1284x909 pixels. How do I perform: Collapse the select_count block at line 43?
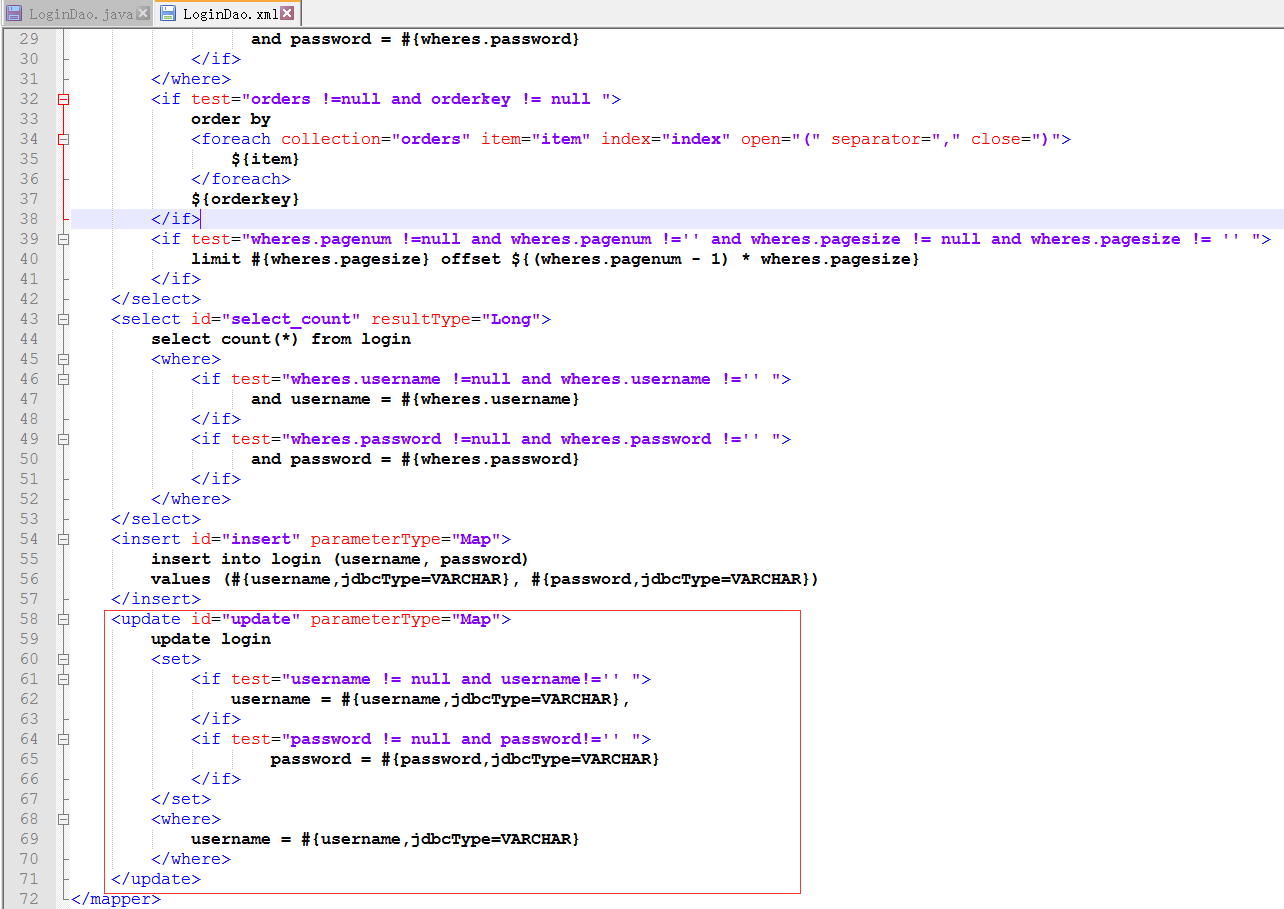[63, 319]
